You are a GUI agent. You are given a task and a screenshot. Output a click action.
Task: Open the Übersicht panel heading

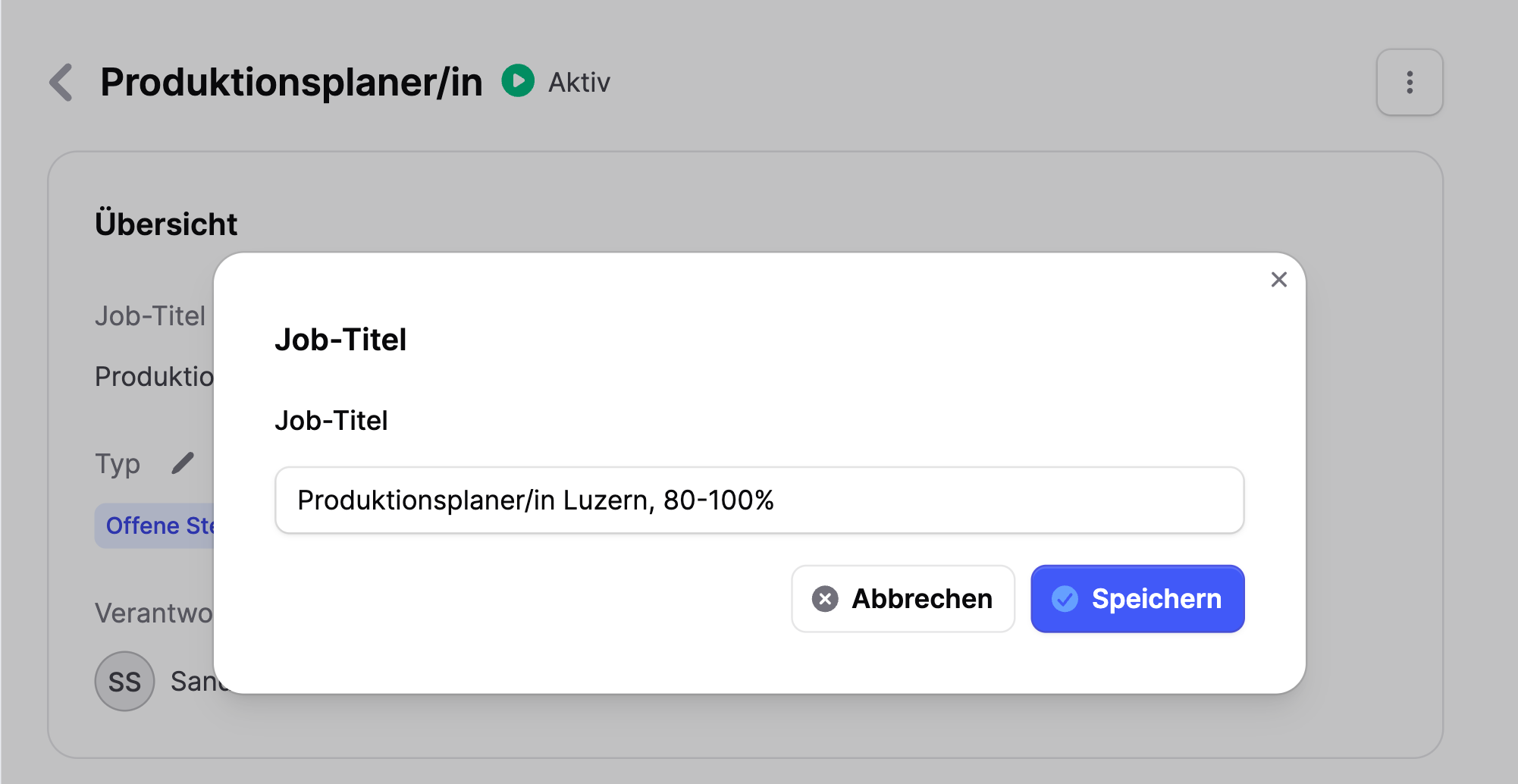[x=166, y=223]
